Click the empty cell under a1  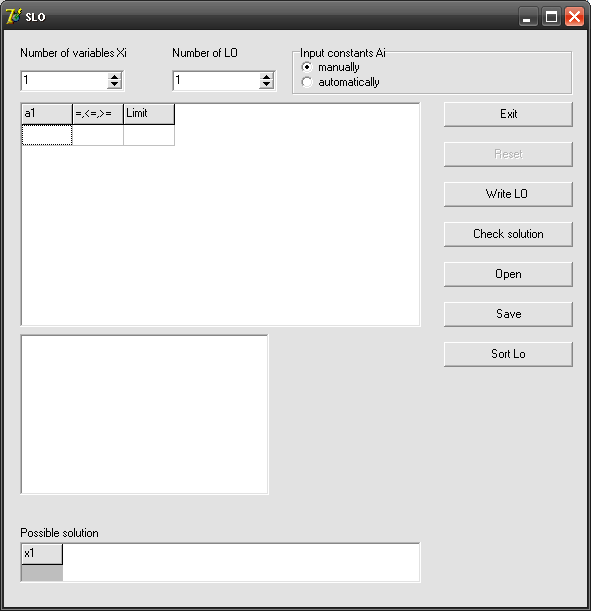click(47, 135)
